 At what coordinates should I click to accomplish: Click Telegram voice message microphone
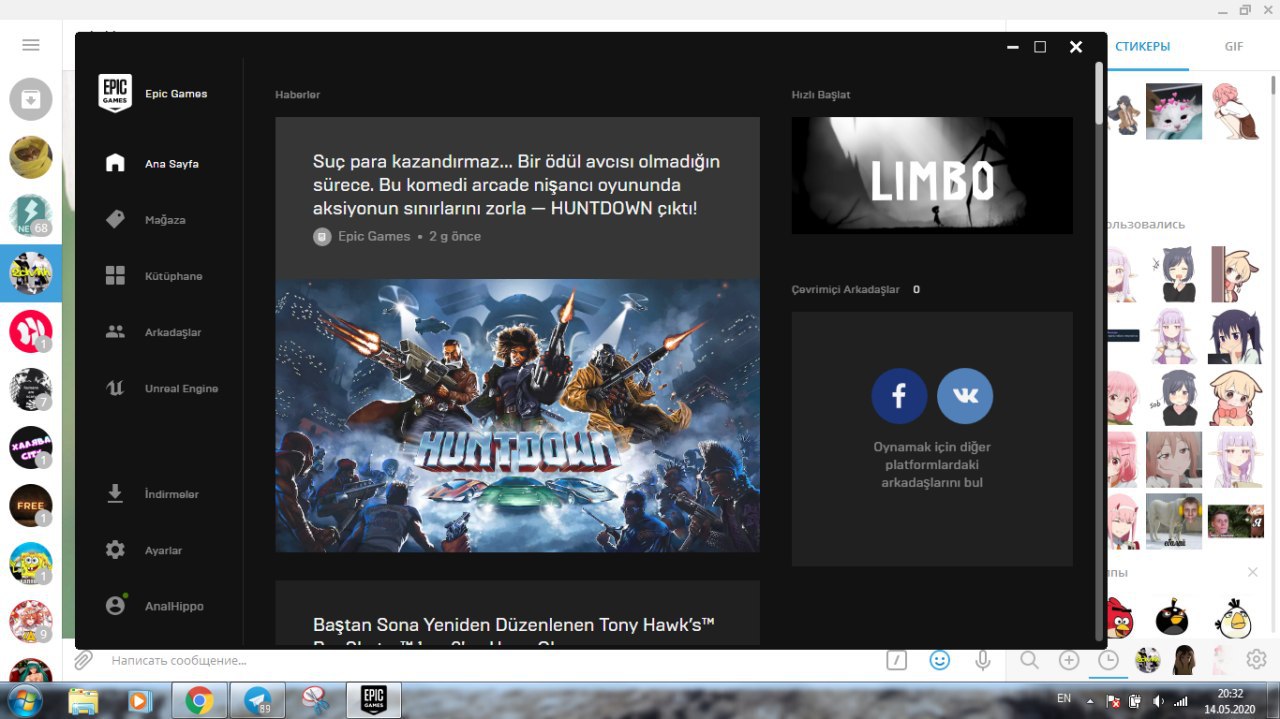(x=983, y=660)
